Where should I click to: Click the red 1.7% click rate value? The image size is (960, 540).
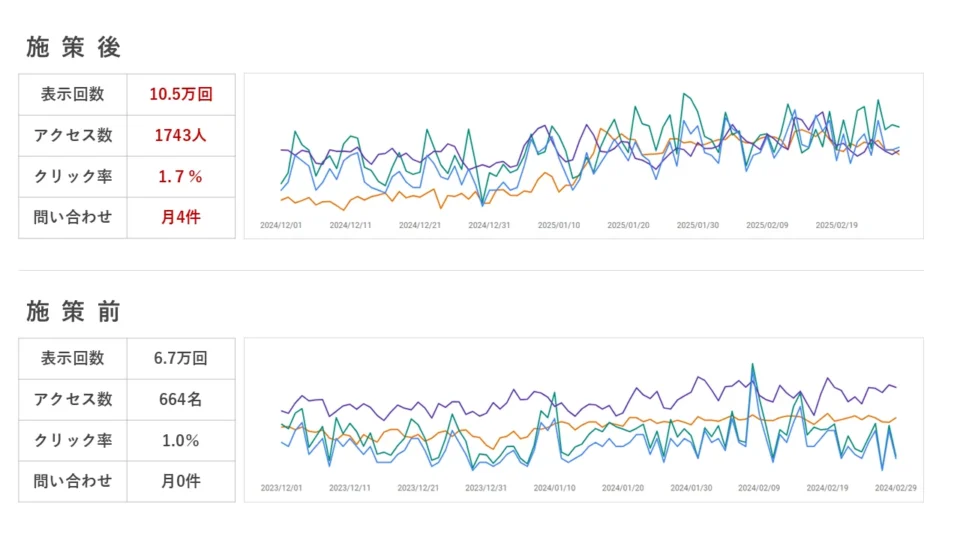[x=181, y=176]
